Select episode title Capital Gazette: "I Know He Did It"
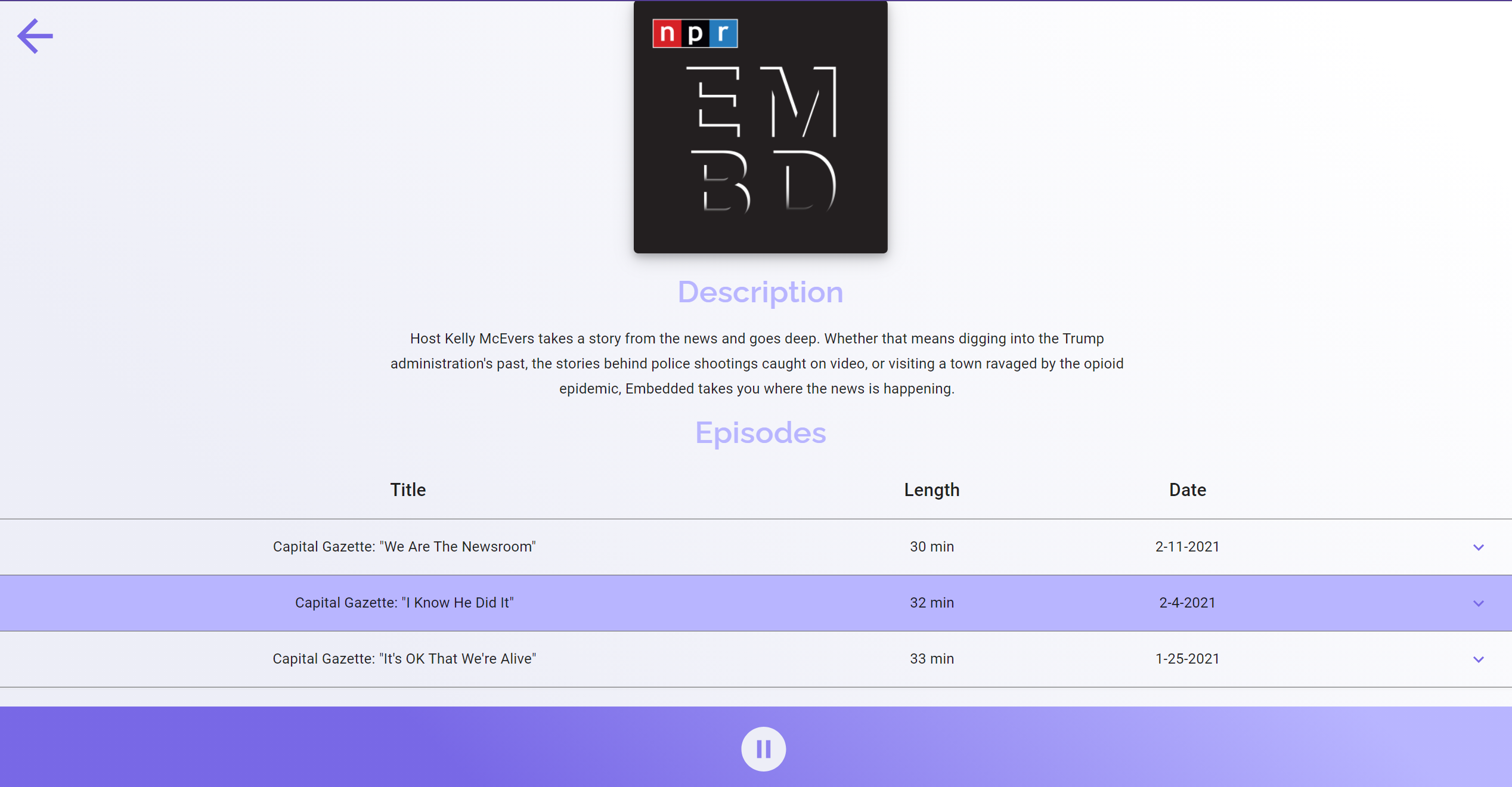The height and width of the screenshot is (787, 1512). click(404, 603)
